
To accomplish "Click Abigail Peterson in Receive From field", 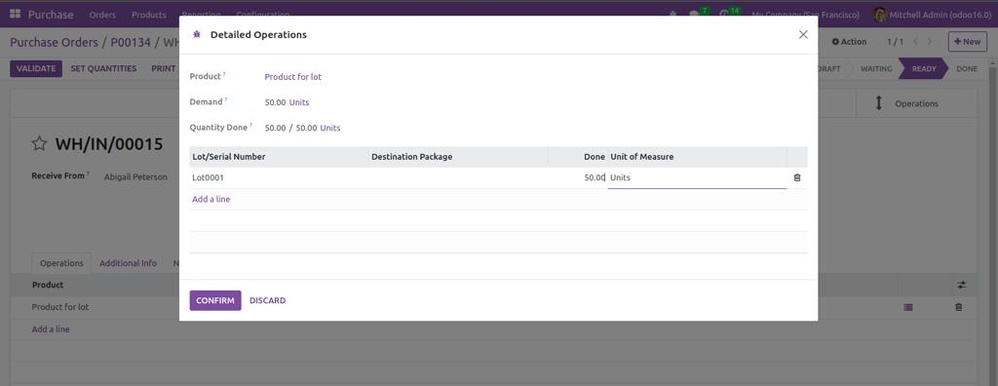I will coord(136,177).
